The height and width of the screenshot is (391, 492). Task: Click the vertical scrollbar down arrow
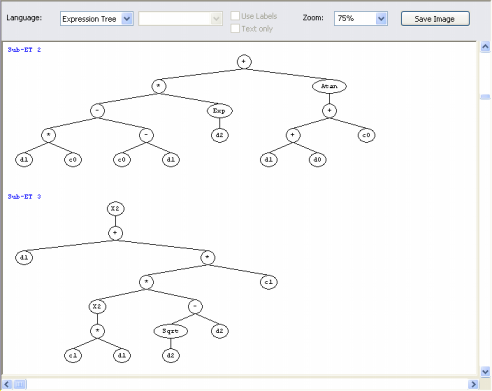[485, 371]
